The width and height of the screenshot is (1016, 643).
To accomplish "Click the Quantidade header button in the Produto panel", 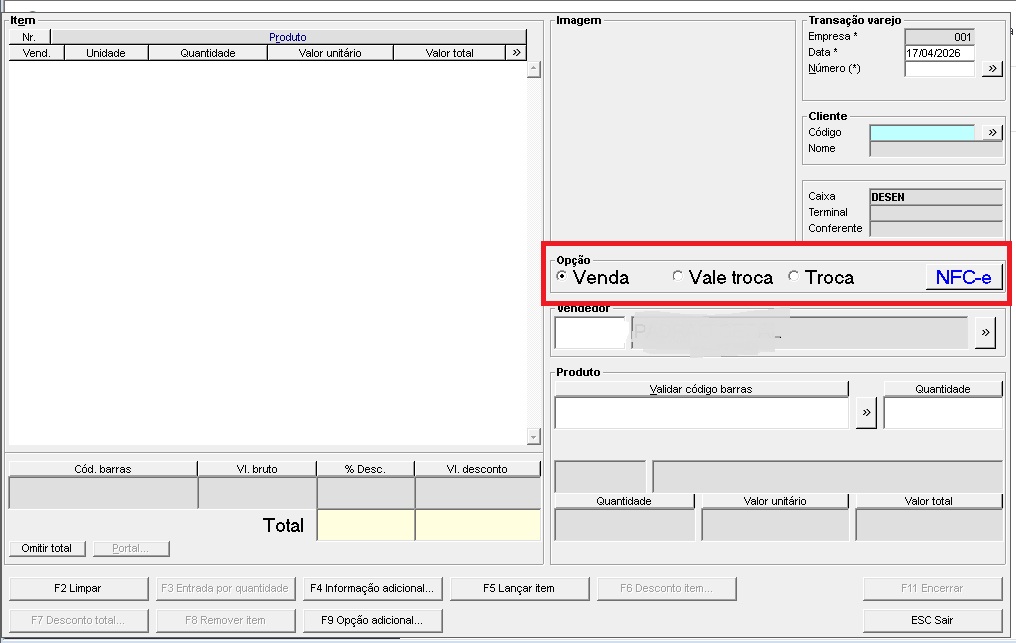I will coord(943,389).
